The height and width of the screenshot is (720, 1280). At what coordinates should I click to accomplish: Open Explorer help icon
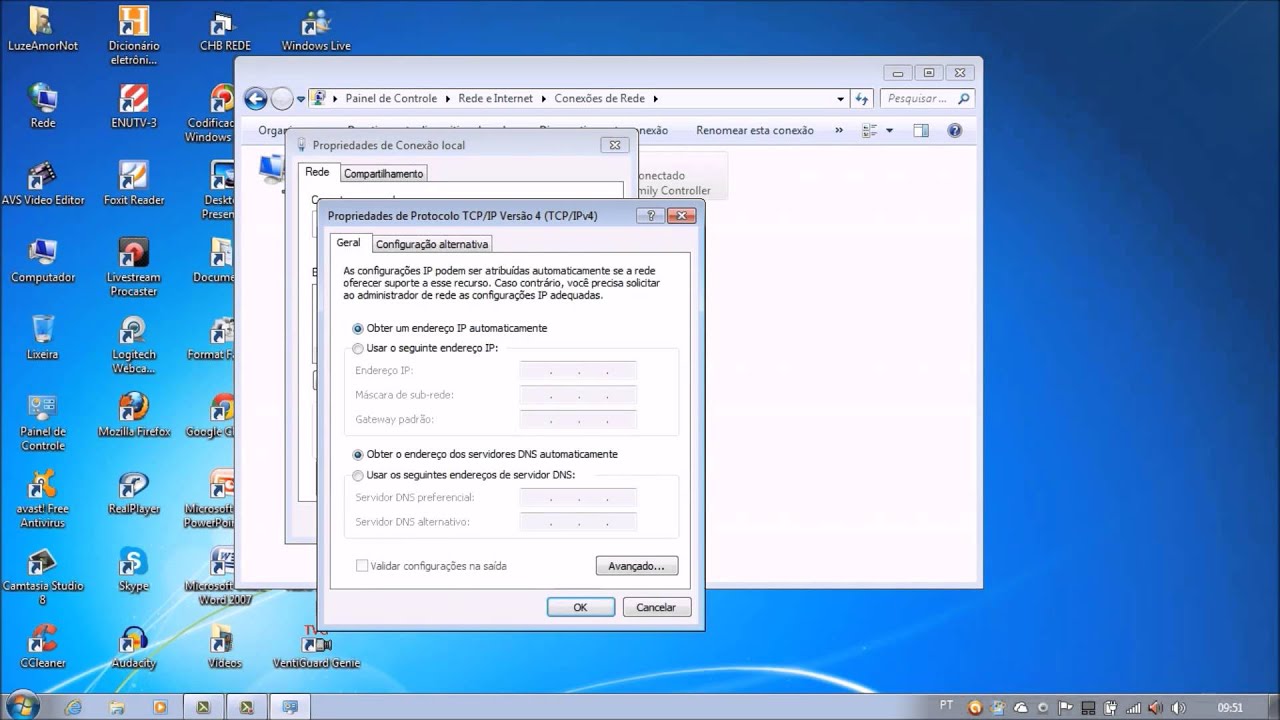954,130
